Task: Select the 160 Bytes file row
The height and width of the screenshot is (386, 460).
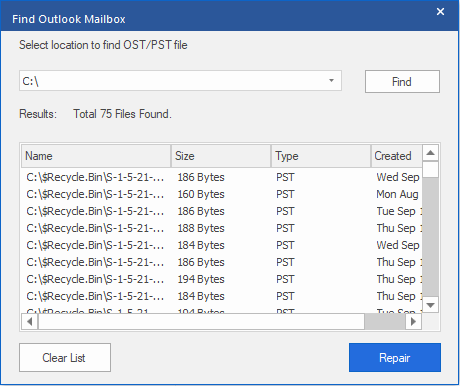Action: click(222, 194)
